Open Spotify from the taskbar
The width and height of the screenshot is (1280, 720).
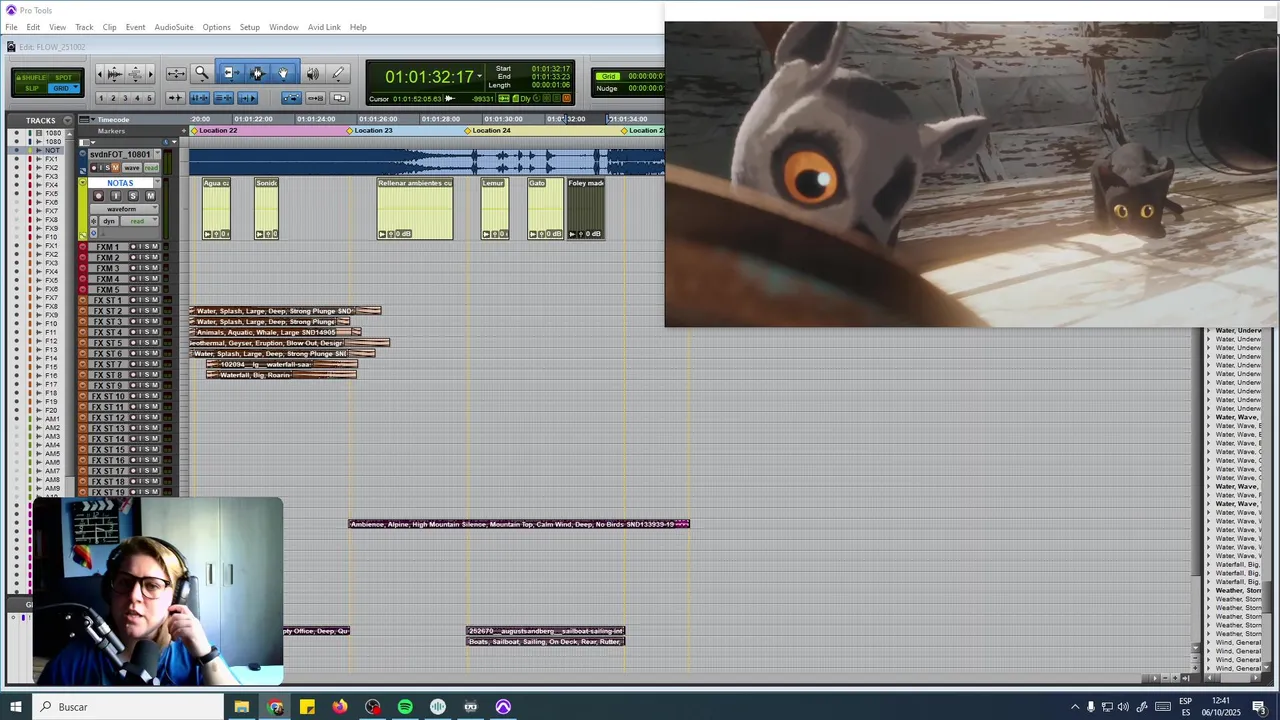405,707
